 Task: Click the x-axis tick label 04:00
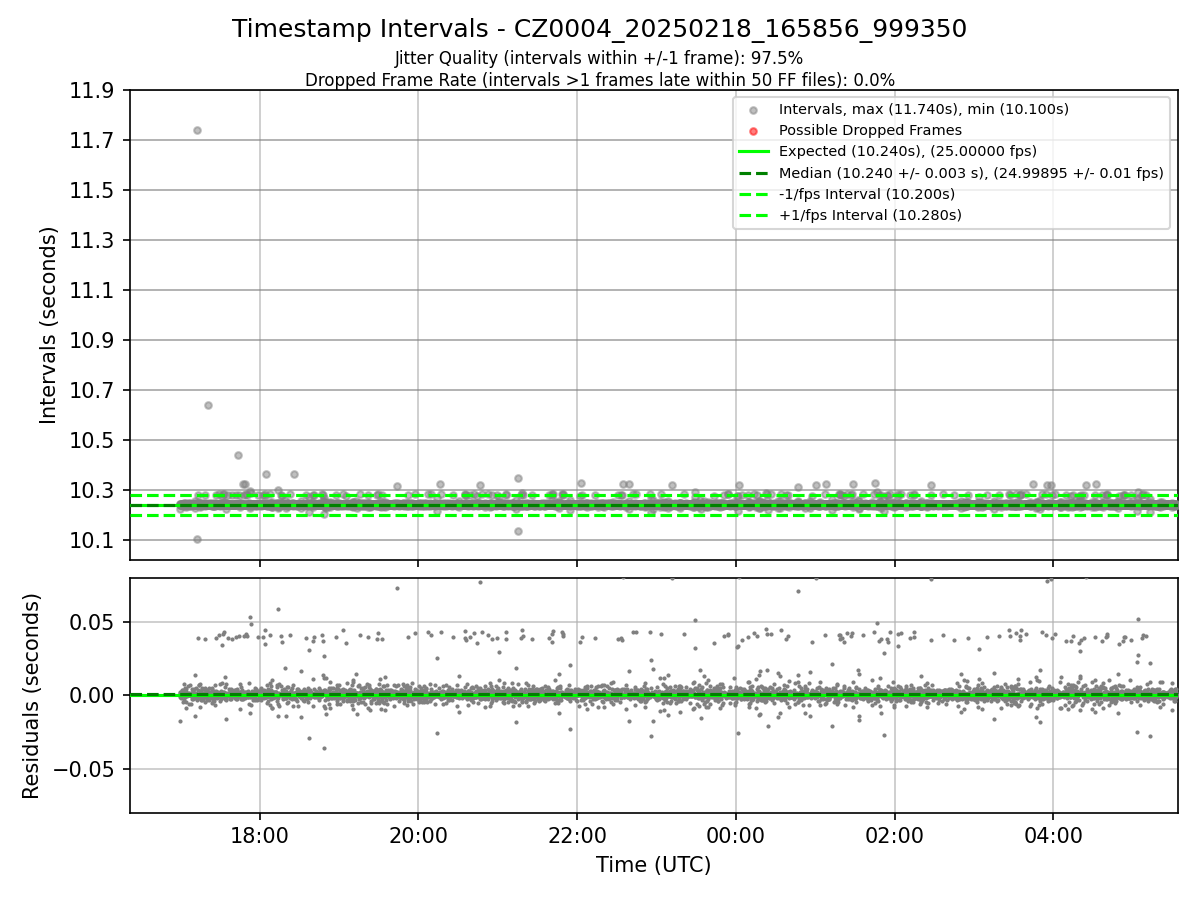coord(1053,835)
